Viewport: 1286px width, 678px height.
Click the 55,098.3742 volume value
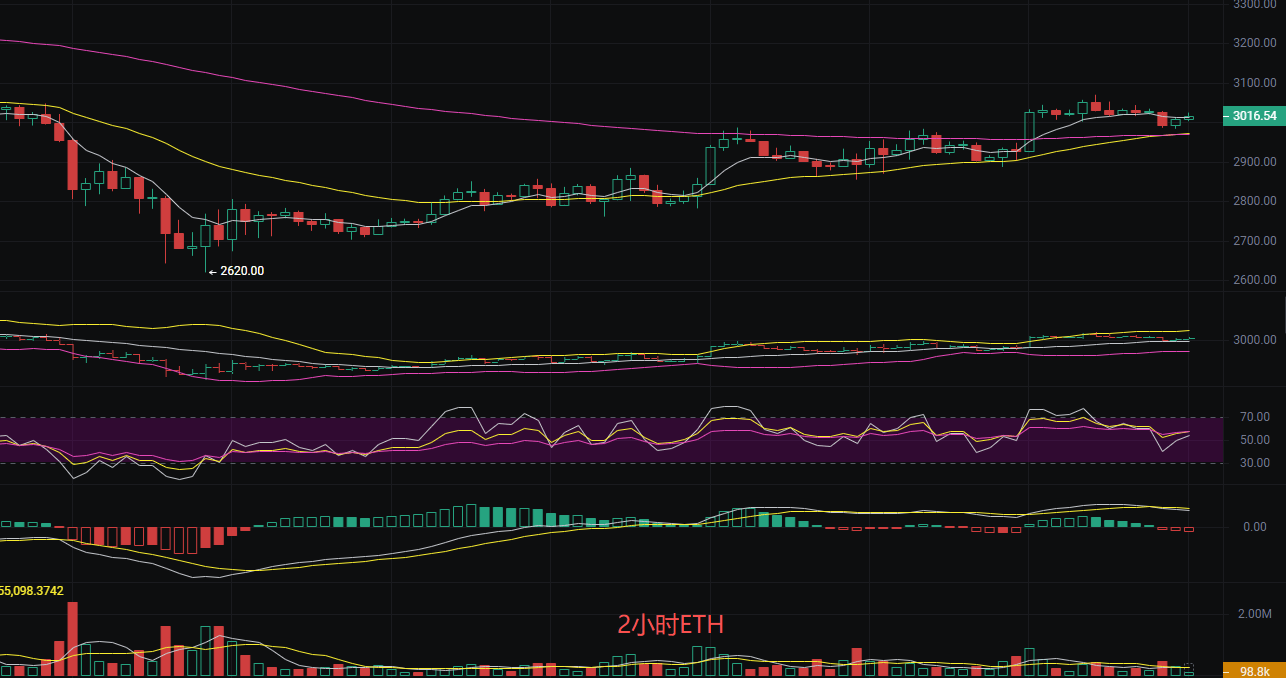tap(32, 591)
